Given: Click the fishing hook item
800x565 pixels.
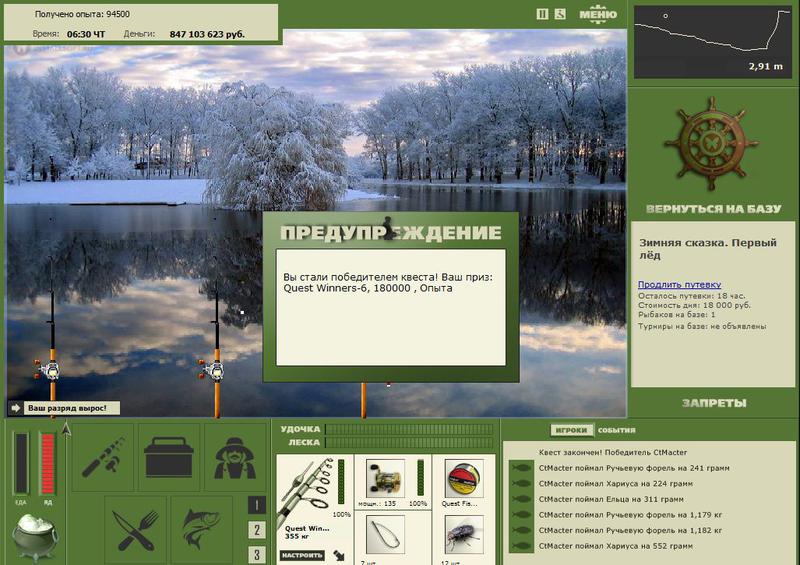Looking at the screenshot, I should pos(385,535).
